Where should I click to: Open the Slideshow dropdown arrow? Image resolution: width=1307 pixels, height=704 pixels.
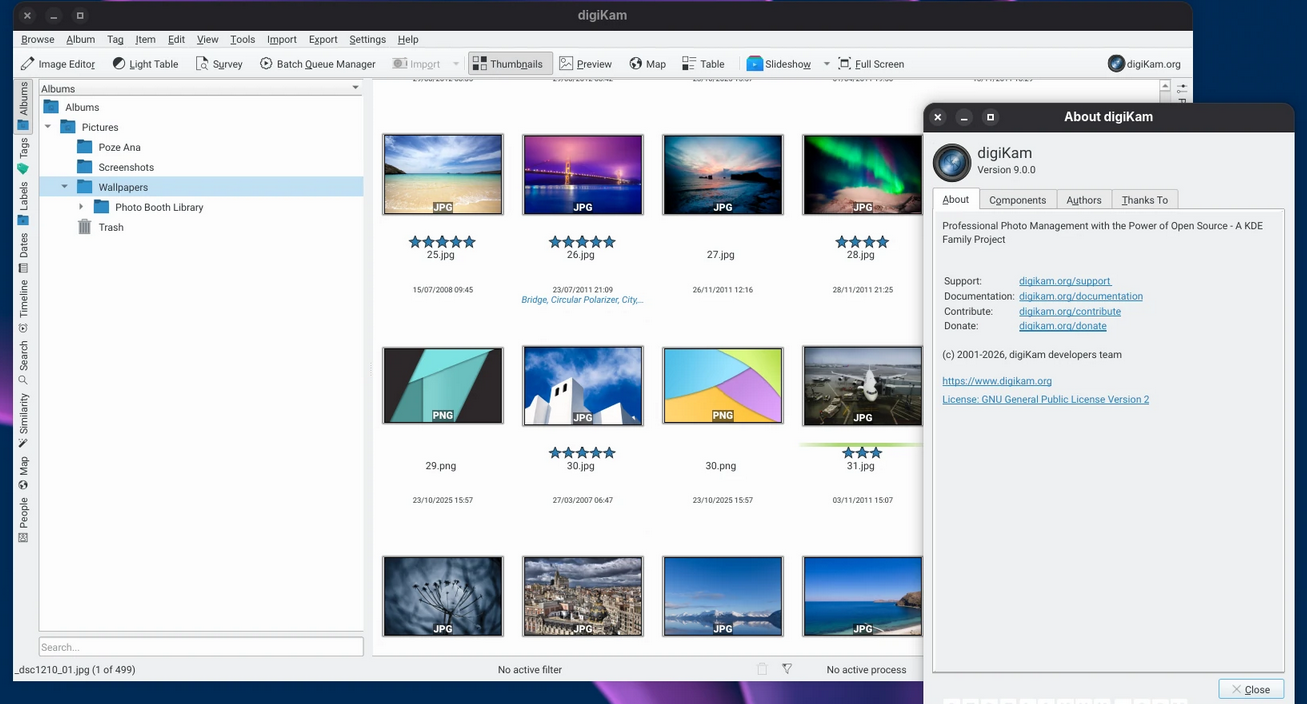click(x=826, y=63)
